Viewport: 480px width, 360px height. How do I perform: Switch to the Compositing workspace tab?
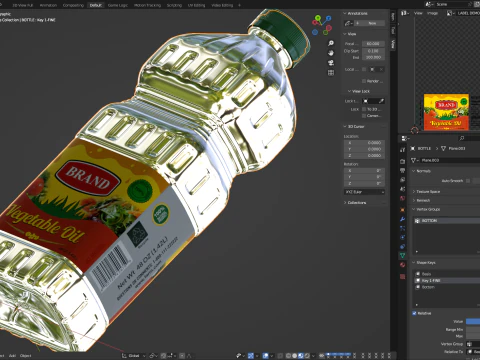[73, 5]
